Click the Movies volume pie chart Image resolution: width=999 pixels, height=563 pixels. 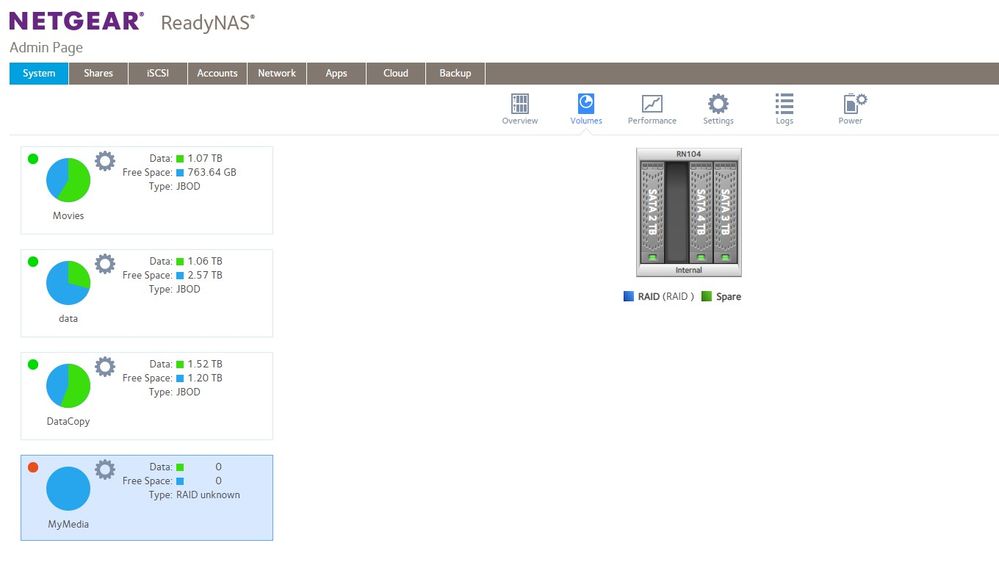point(68,180)
